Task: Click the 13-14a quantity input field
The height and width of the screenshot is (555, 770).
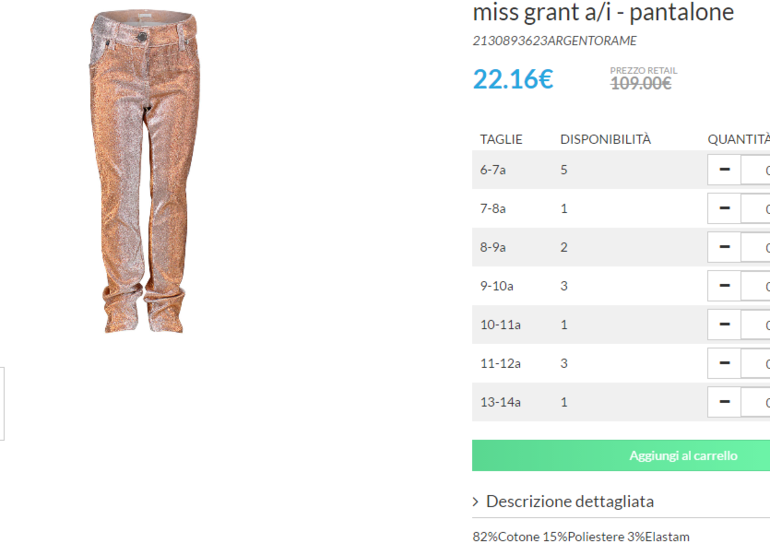Action: 756,402
